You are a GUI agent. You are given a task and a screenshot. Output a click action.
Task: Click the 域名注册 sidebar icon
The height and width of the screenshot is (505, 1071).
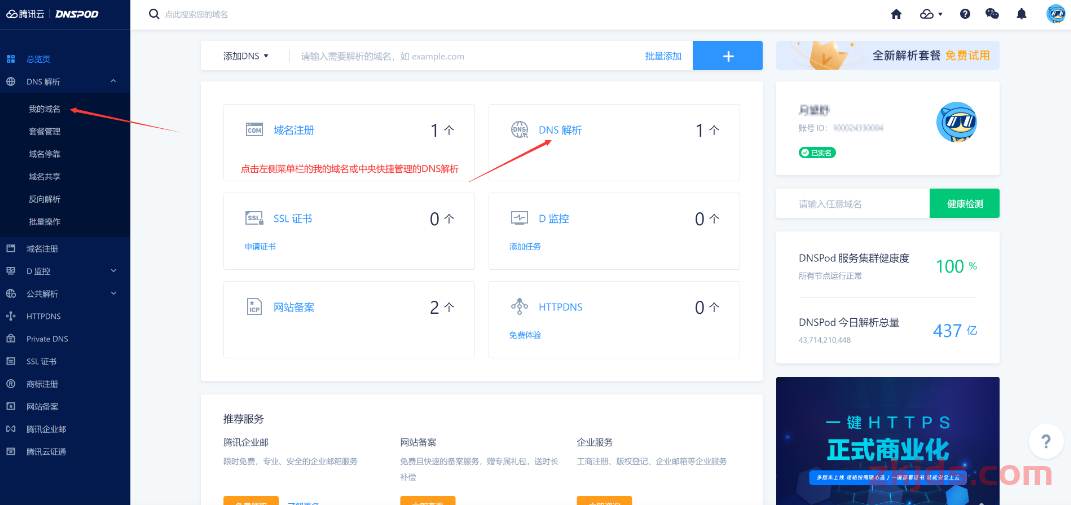click(10, 248)
